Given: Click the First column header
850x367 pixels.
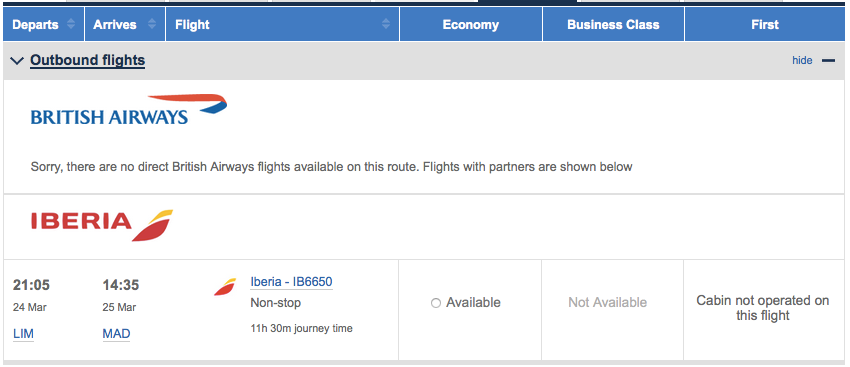Looking at the screenshot, I should (765, 24).
